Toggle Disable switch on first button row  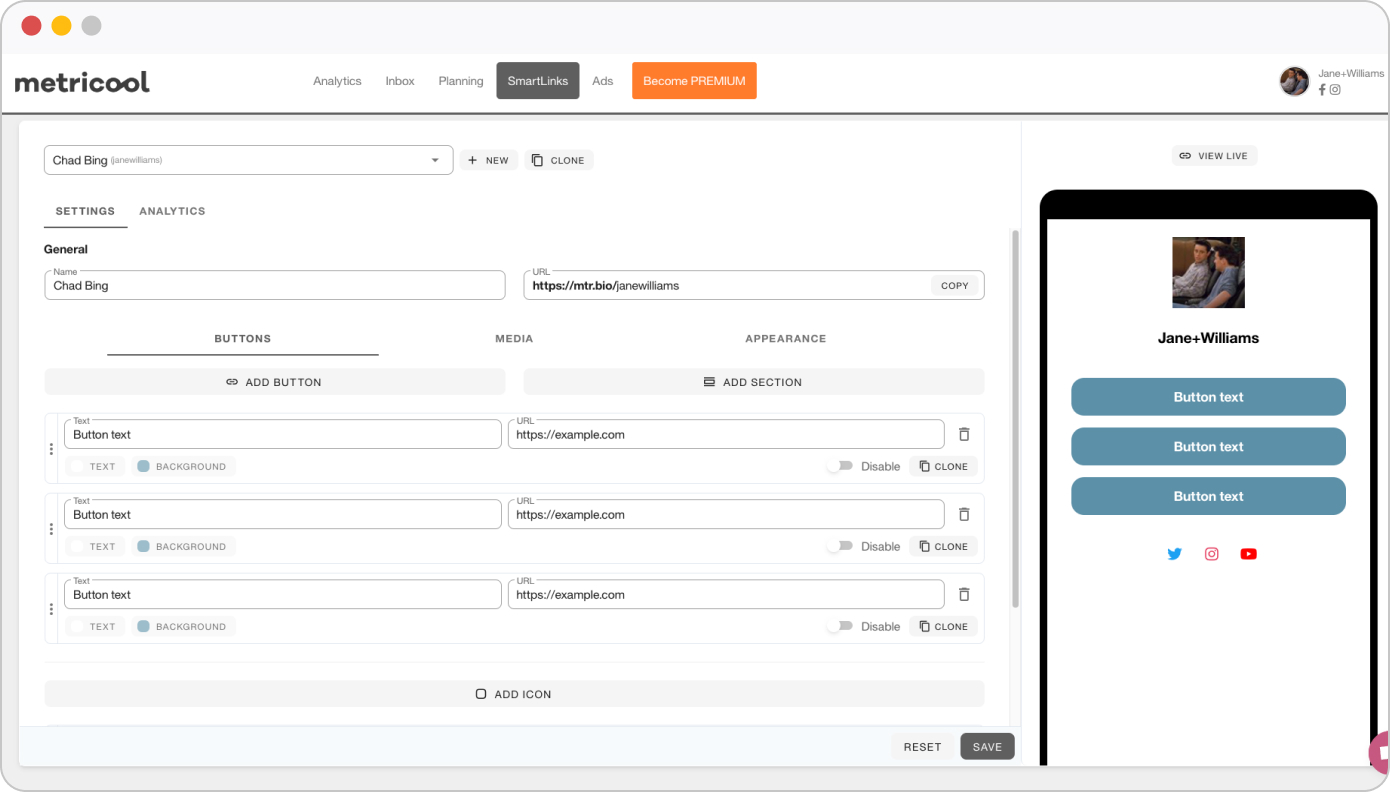coord(840,466)
